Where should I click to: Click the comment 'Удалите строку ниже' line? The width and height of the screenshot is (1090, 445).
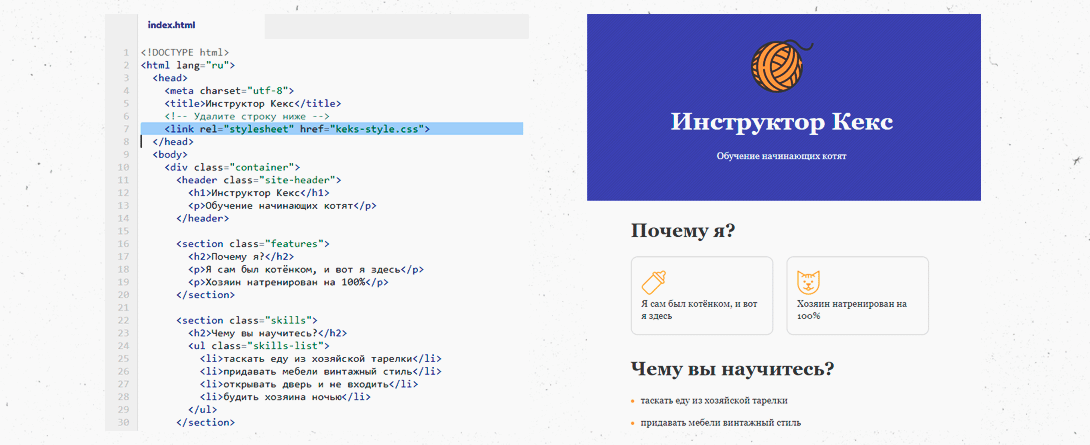coord(247,116)
